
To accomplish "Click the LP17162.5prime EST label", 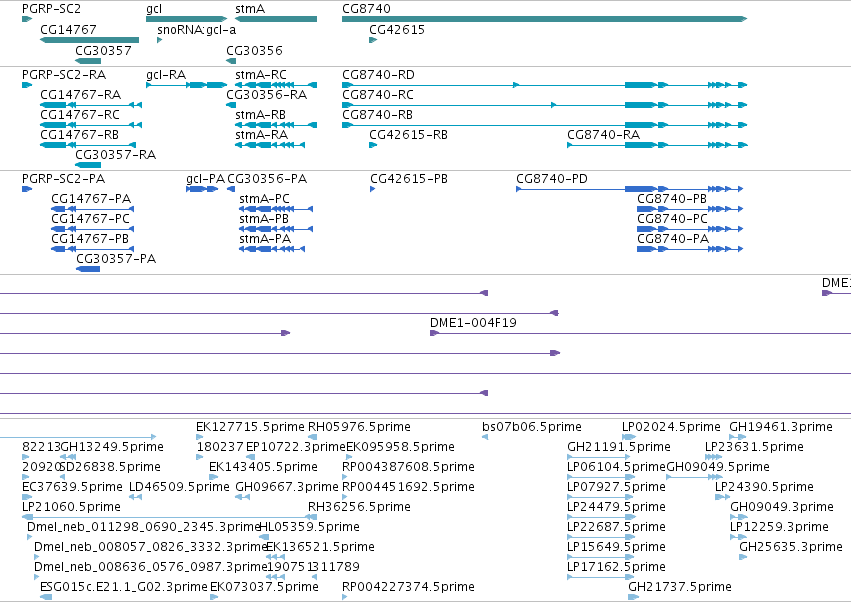I will point(617,567).
